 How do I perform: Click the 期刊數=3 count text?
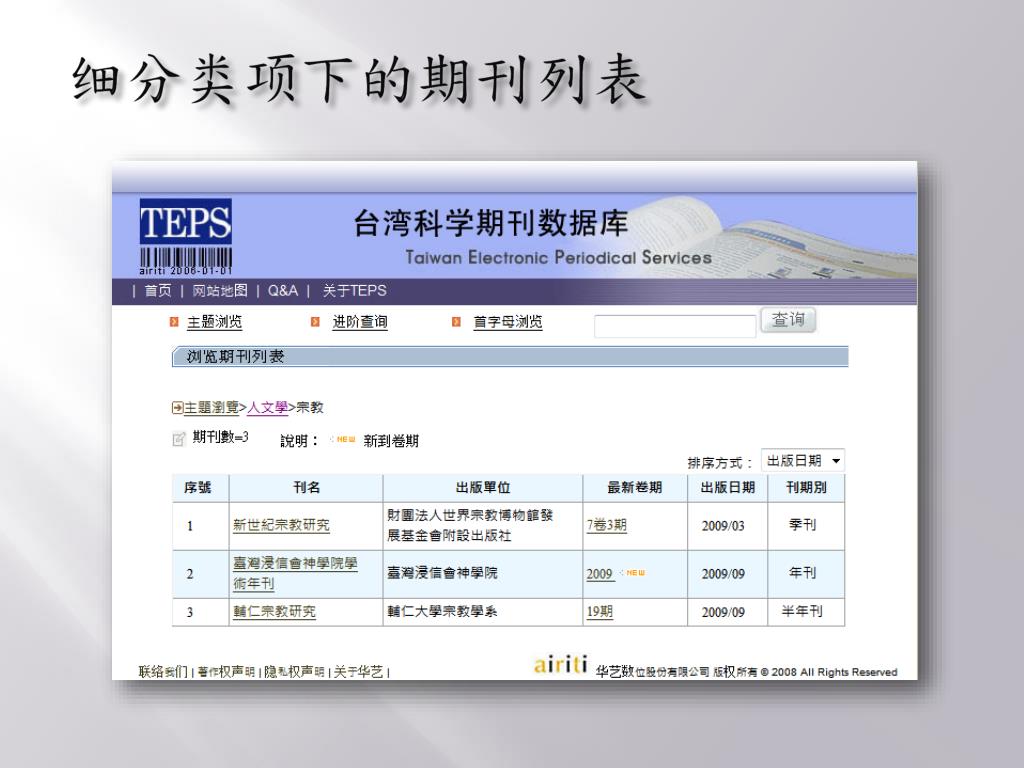pyautogui.click(x=221, y=437)
